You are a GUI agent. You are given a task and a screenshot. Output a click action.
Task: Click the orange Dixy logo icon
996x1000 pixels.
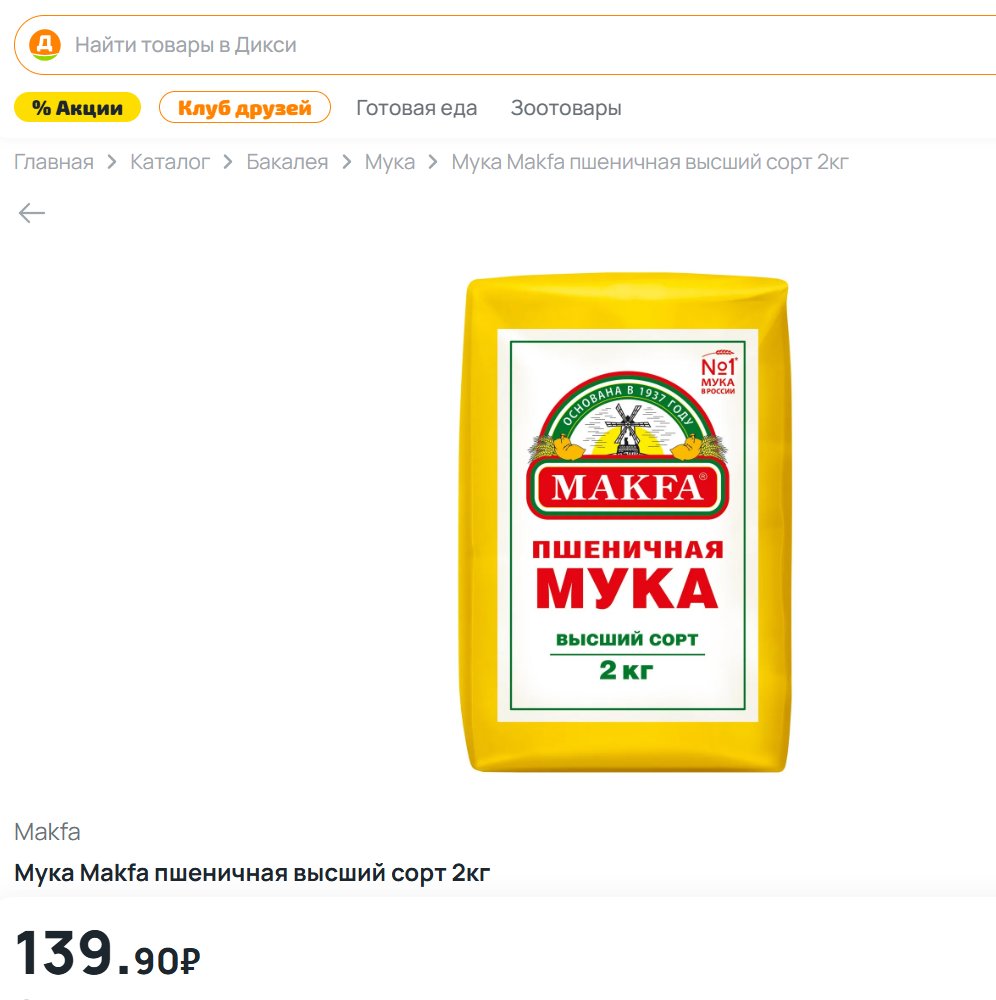45,45
